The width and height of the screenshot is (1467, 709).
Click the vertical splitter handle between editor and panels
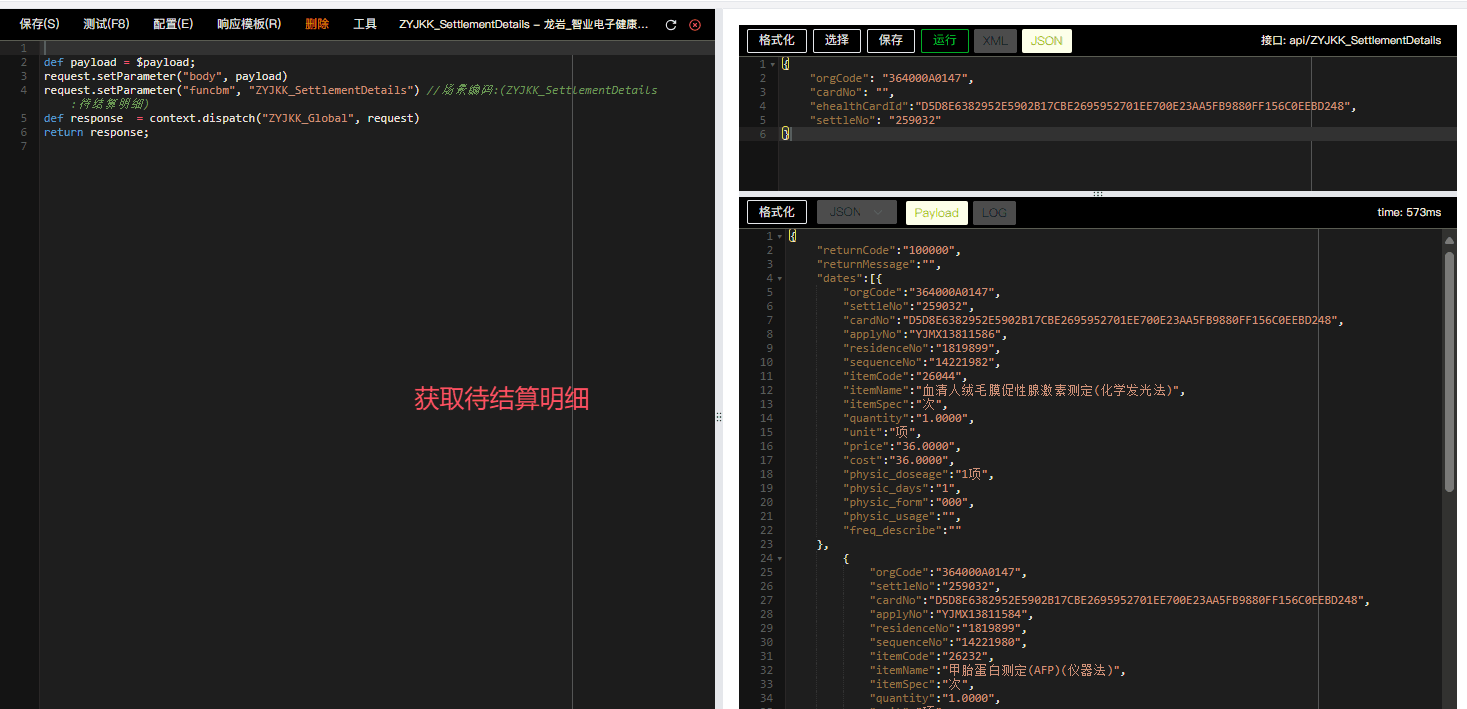(718, 417)
